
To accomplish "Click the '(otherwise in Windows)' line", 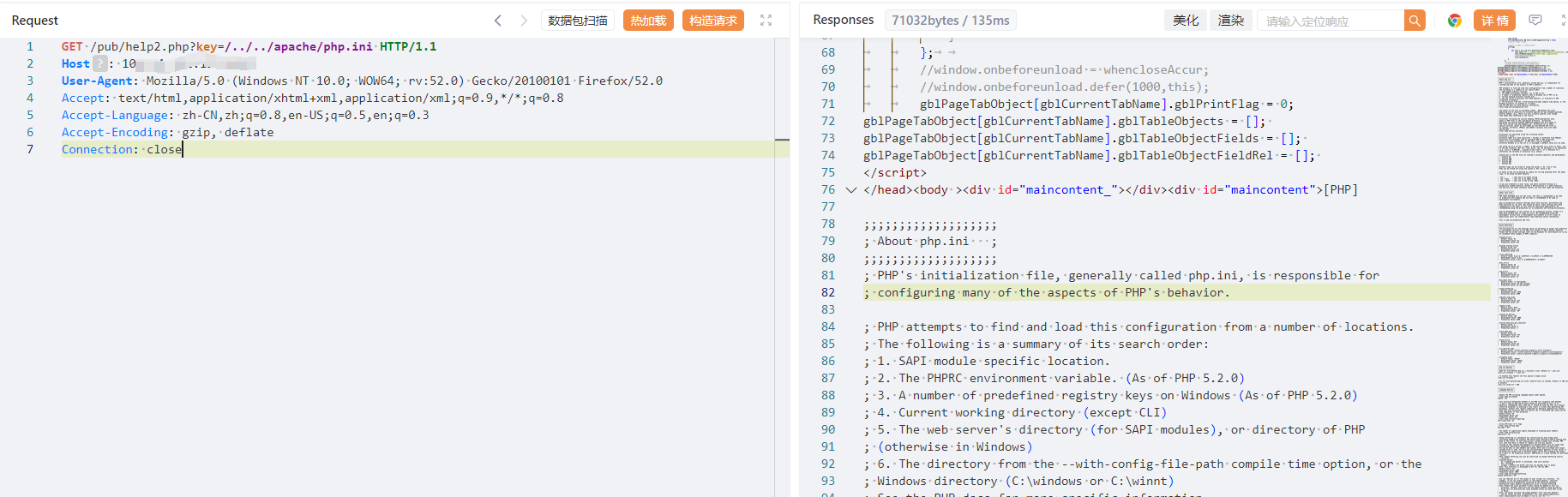I will [948, 447].
